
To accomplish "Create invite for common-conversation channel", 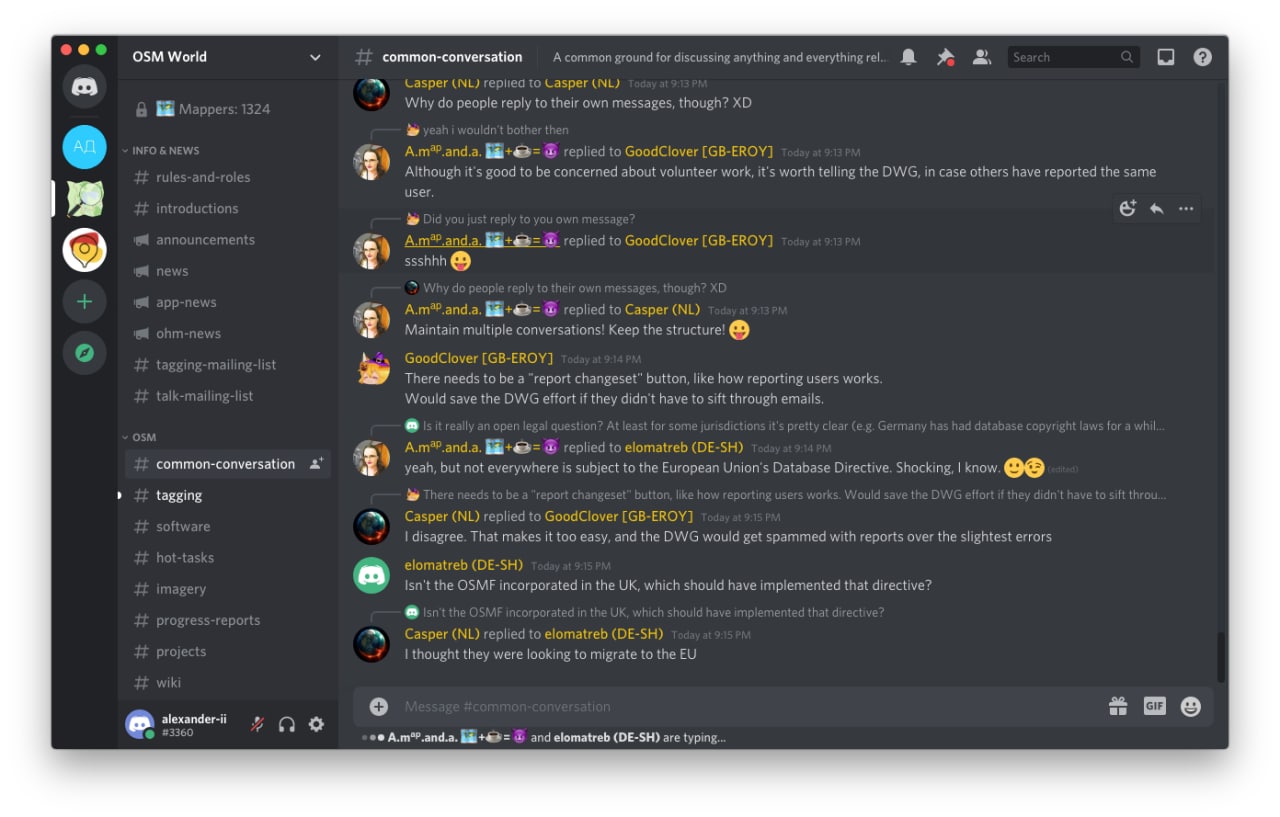I will [316, 464].
